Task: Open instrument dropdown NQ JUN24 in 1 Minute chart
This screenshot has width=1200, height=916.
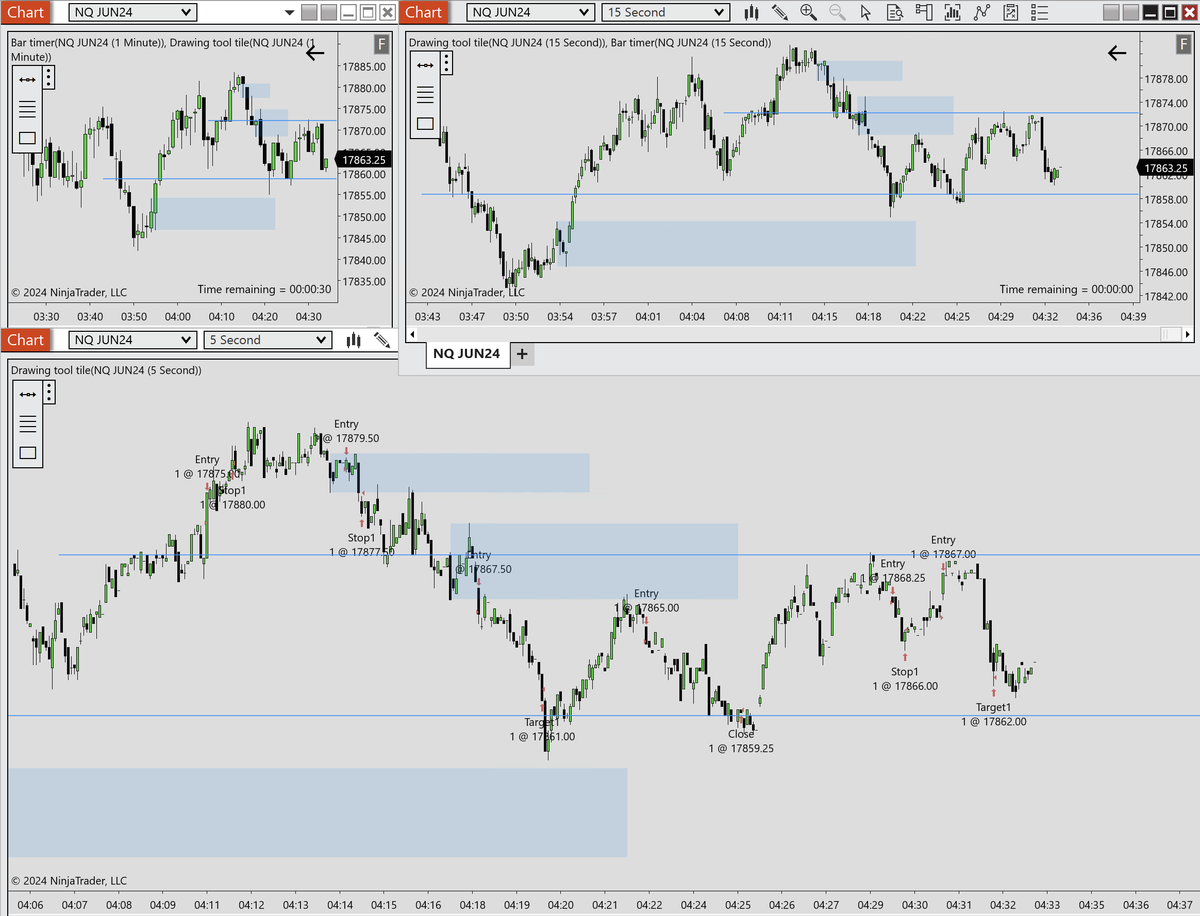Action: tap(132, 12)
